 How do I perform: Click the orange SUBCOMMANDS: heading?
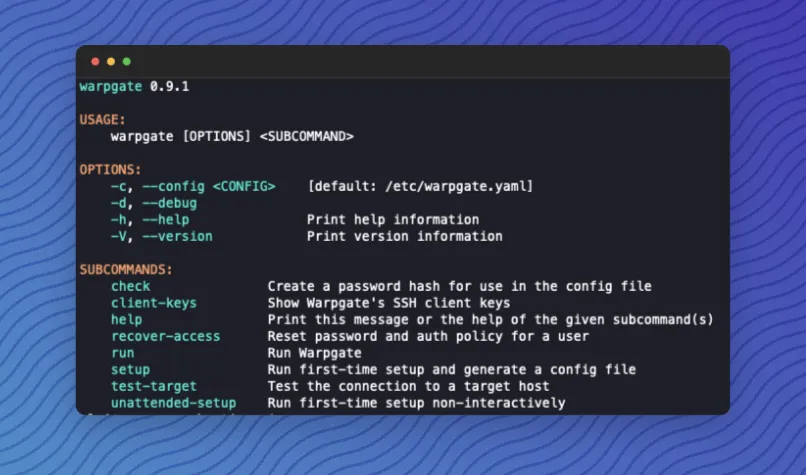tap(126, 269)
